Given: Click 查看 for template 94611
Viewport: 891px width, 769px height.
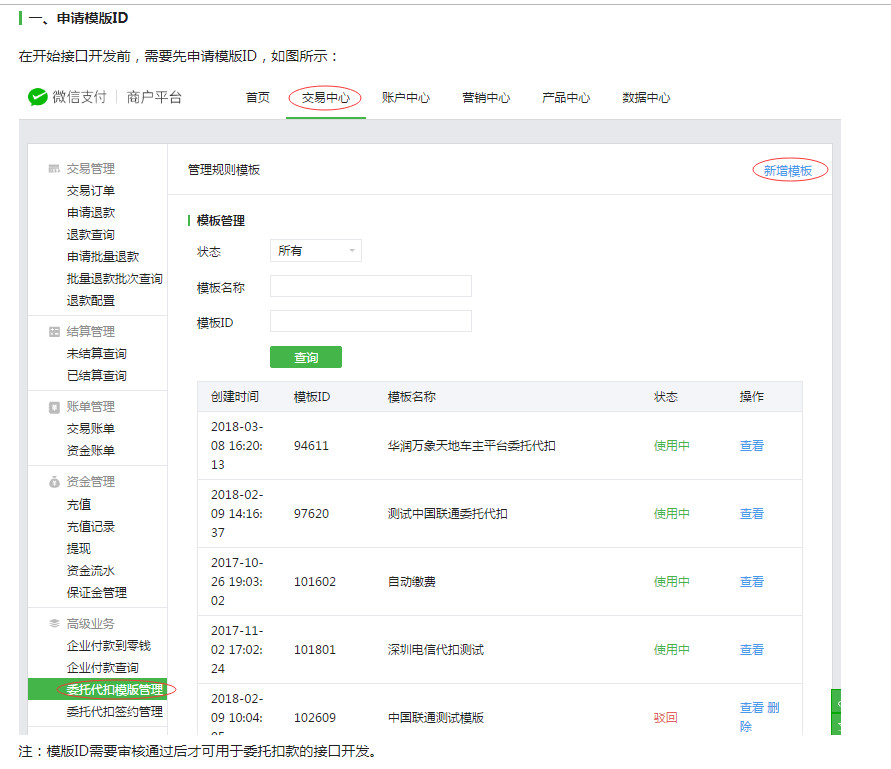Looking at the screenshot, I should [751, 446].
